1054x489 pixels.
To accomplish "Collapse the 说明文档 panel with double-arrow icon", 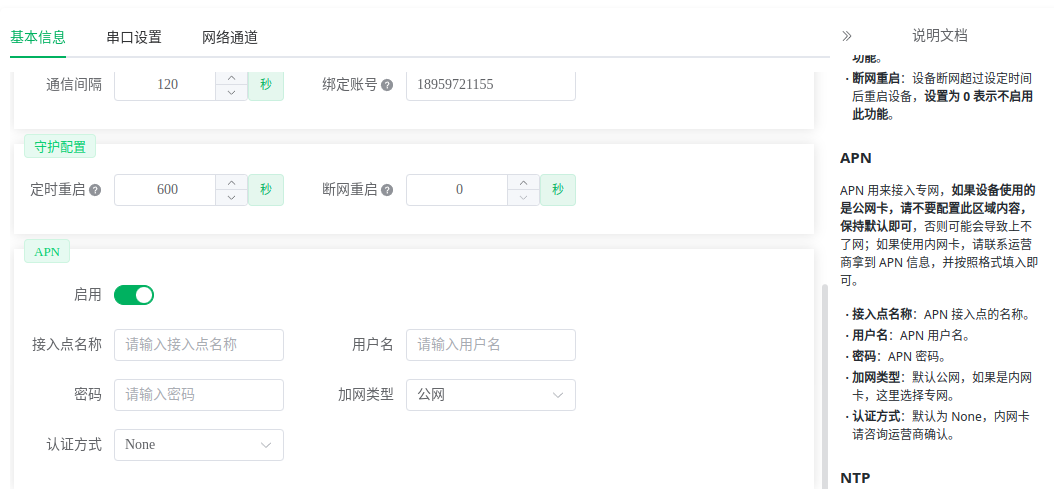I will 847,35.
